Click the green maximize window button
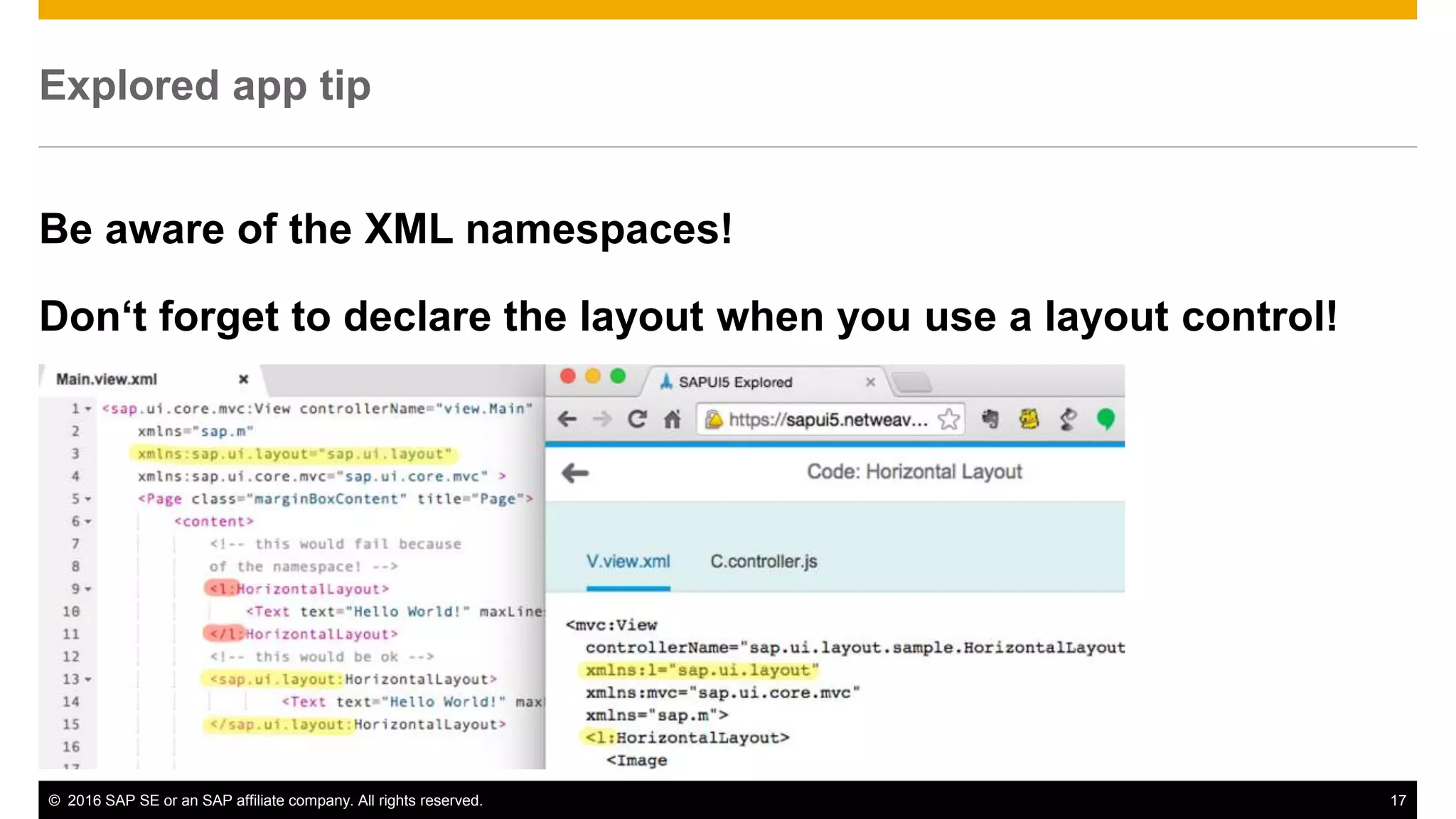This screenshot has height=819, width=1456. pos(618,376)
